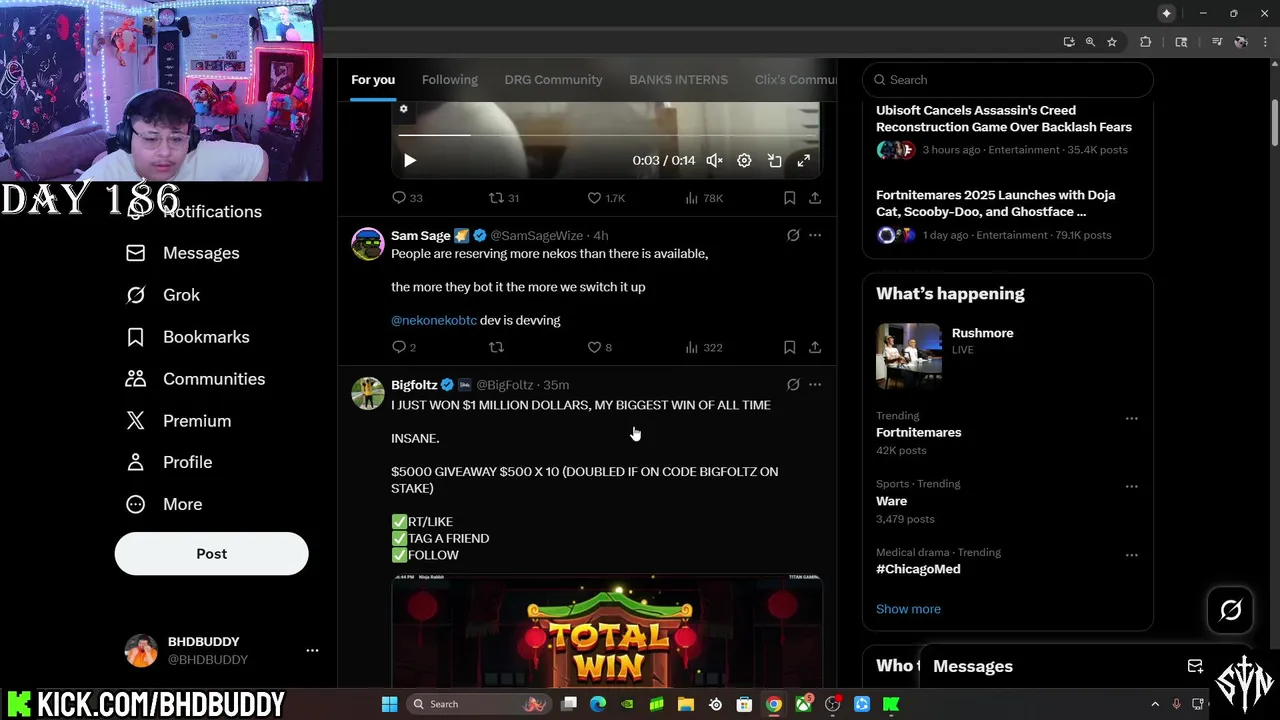Switch to the Following tab

point(450,80)
